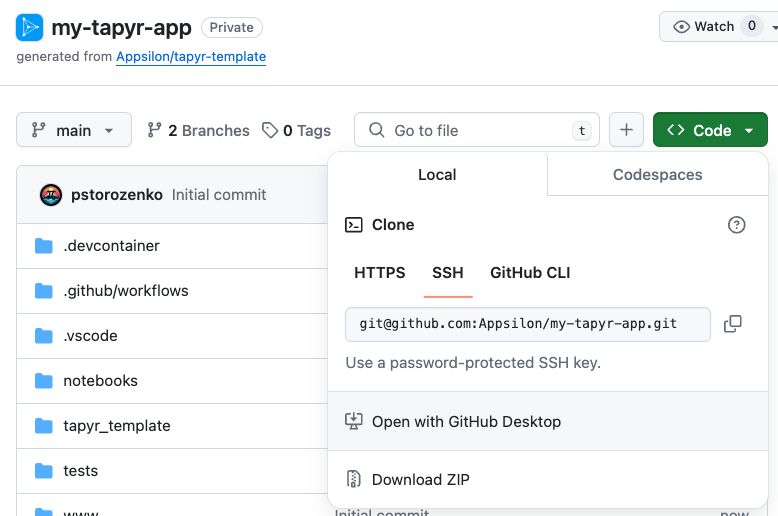Open the tests folder name
The image size is (778, 516).
(x=80, y=471)
